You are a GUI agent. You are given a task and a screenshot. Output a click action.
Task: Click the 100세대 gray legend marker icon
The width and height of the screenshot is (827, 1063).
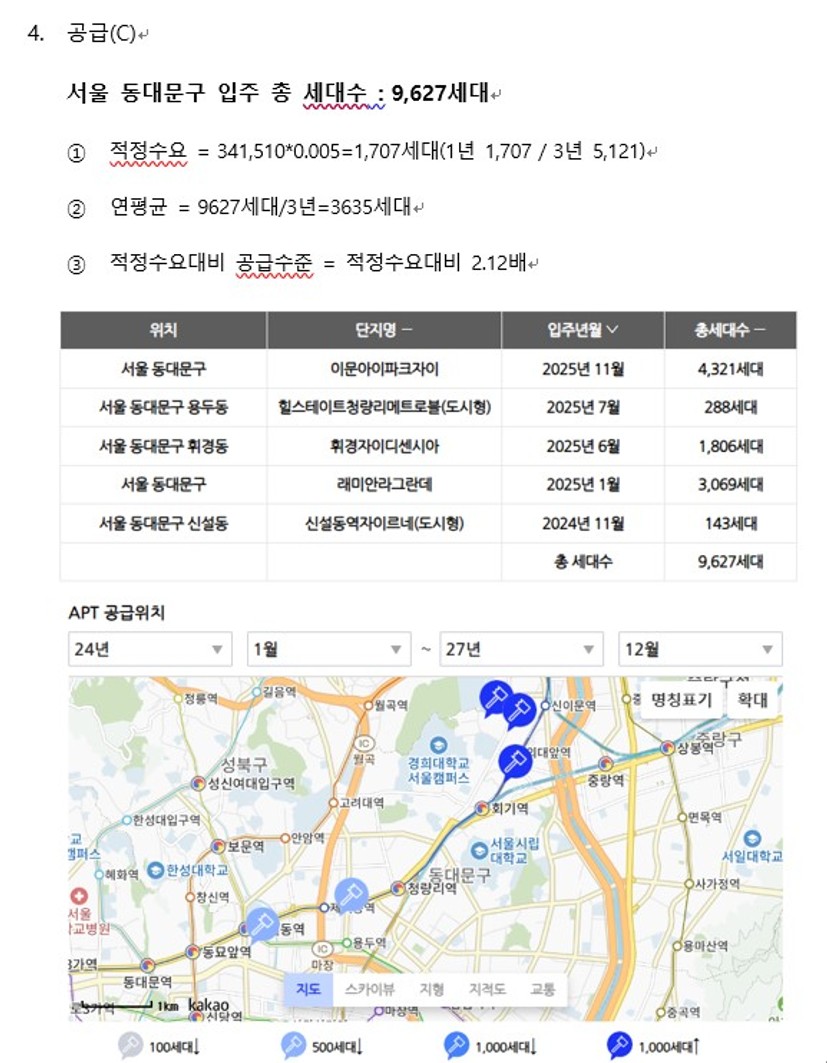coord(130,1045)
